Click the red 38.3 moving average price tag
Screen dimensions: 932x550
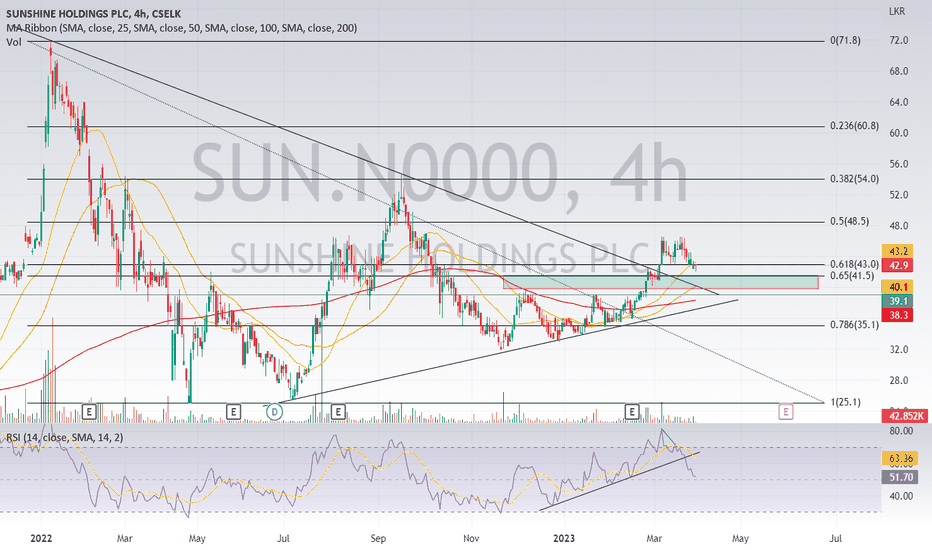pyautogui.click(x=898, y=315)
